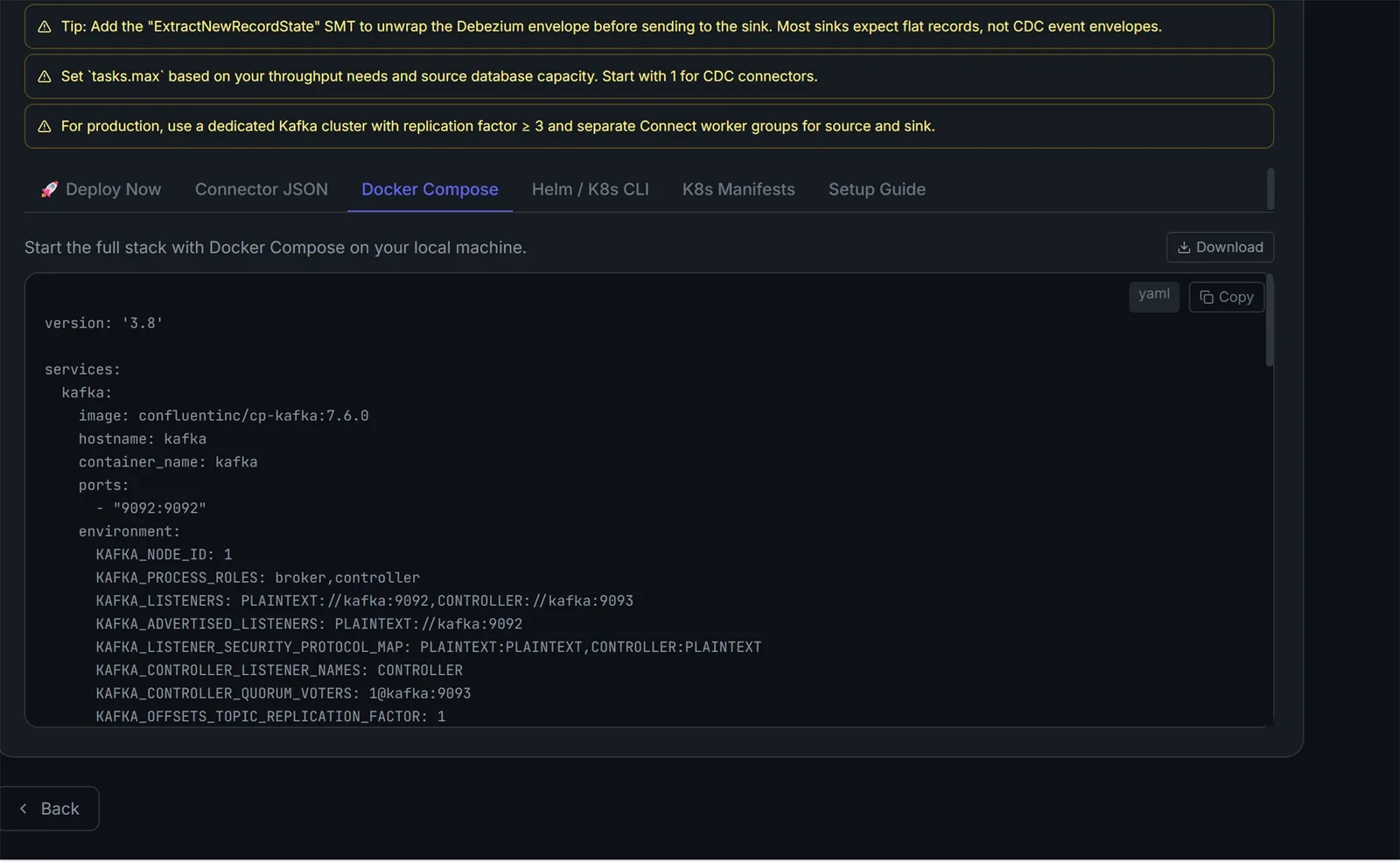Click the services: line in code
1400x863 pixels.
coord(82,370)
